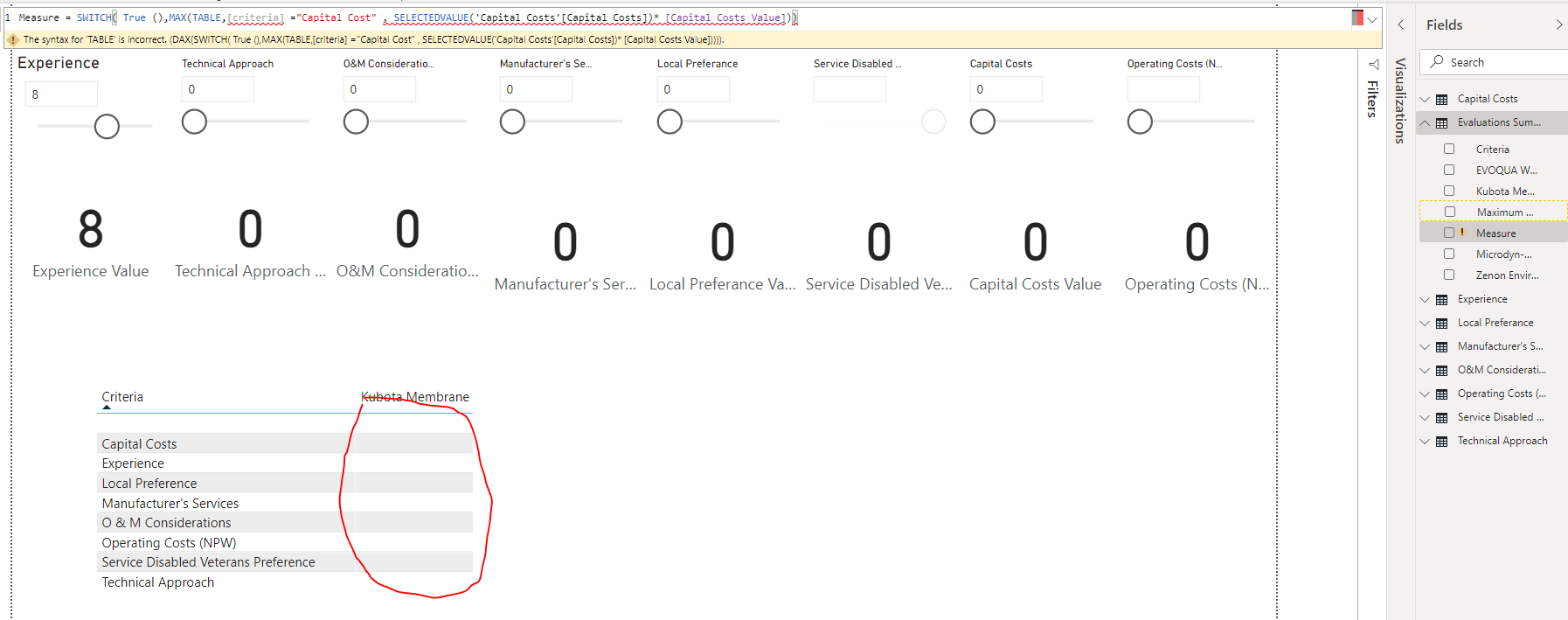
Task: Select the Operating Costs (NPW) row
Action: coord(285,542)
